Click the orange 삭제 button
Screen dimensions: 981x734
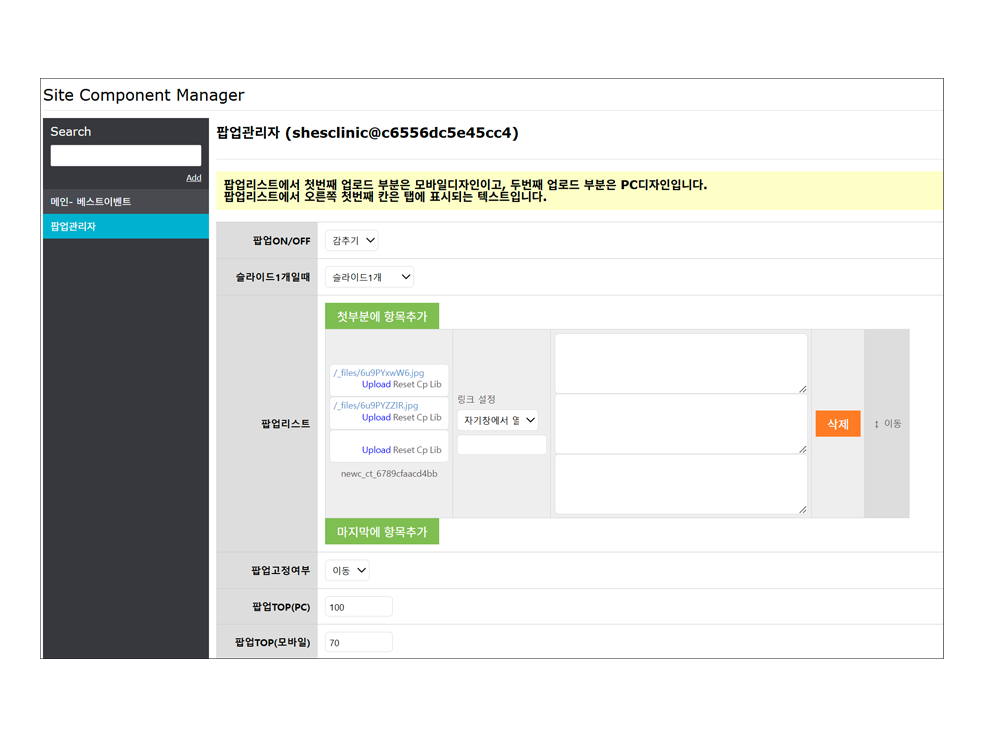point(838,424)
